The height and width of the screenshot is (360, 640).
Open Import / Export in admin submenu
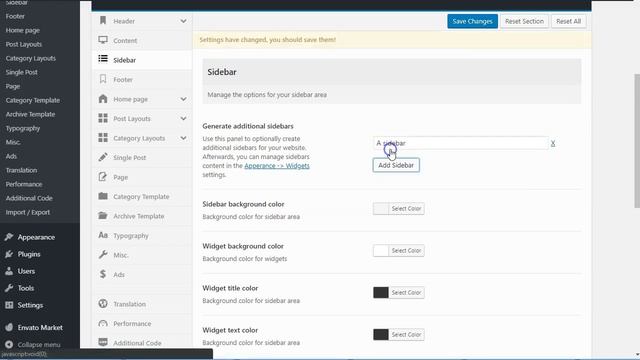[x=28, y=212]
